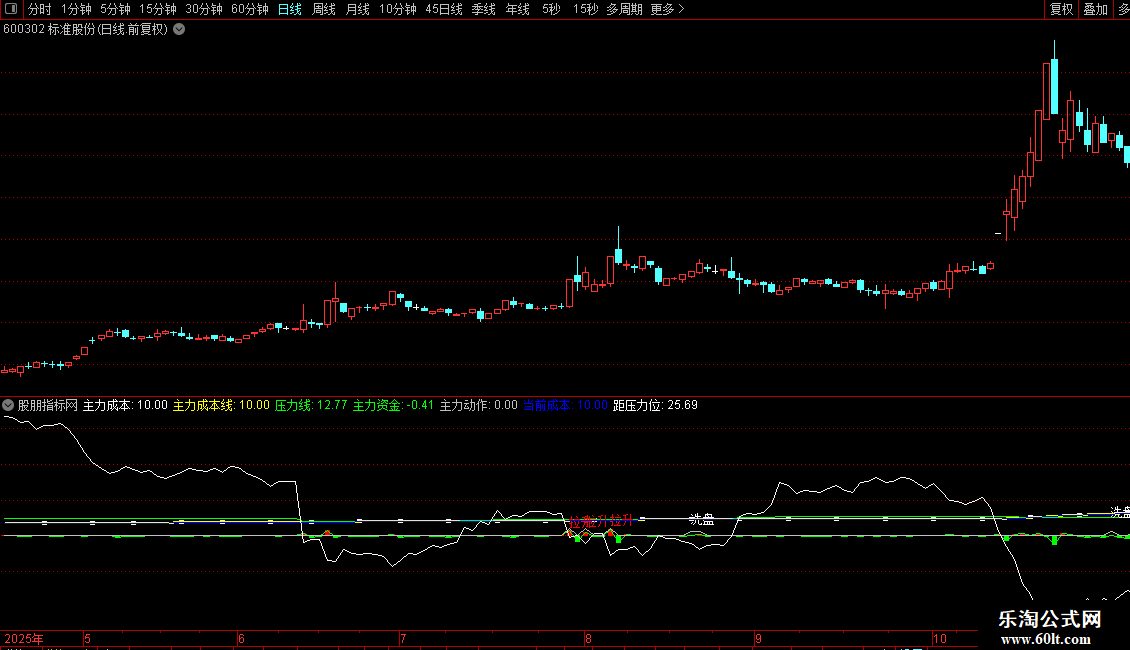Open the 乐淘公式网 watermark link

point(1050,627)
